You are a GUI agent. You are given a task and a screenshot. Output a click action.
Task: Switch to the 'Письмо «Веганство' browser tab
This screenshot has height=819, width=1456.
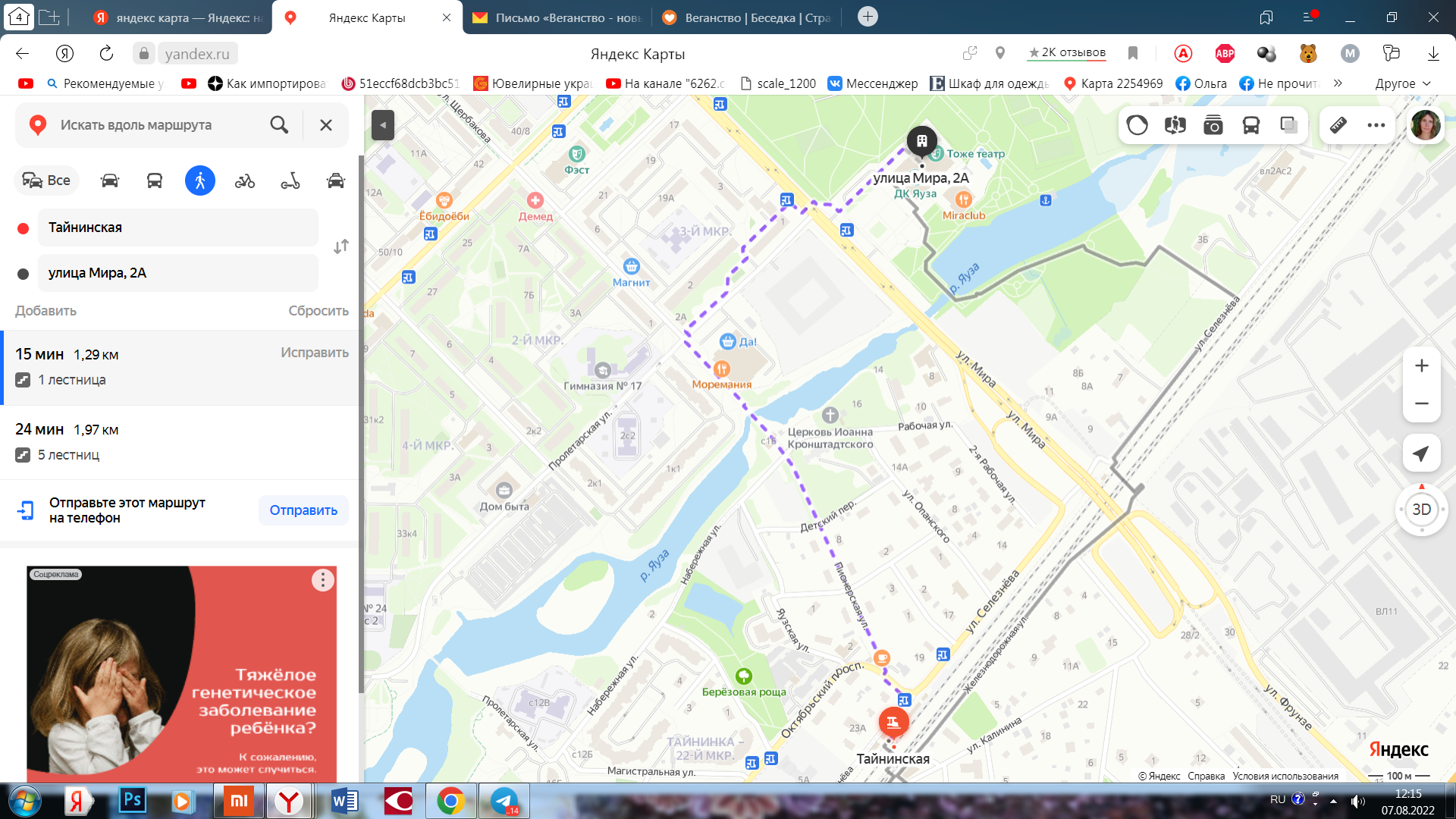pos(557,17)
